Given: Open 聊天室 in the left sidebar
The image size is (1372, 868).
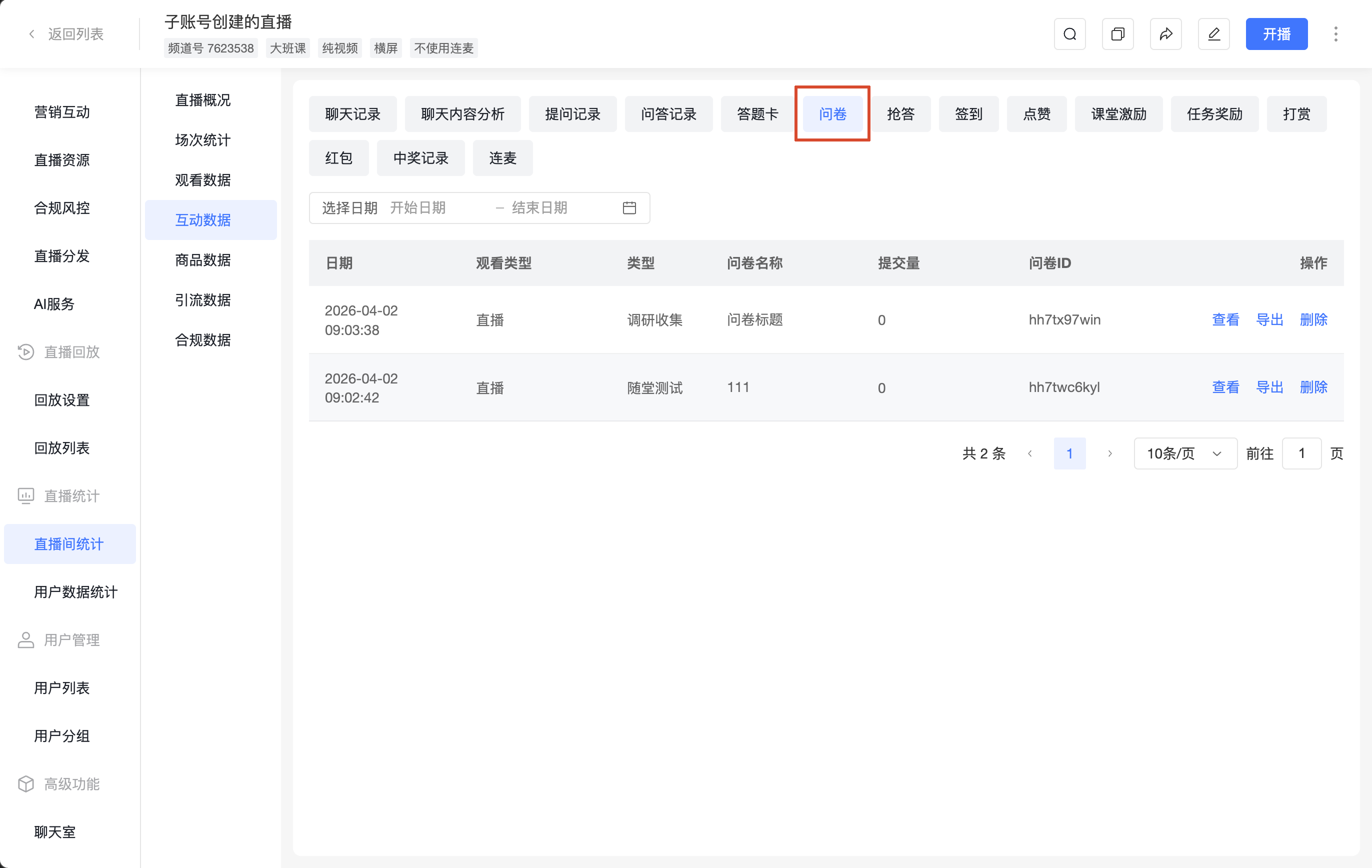Looking at the screenshot, I should pyautogui.click(x=54, y=832).
